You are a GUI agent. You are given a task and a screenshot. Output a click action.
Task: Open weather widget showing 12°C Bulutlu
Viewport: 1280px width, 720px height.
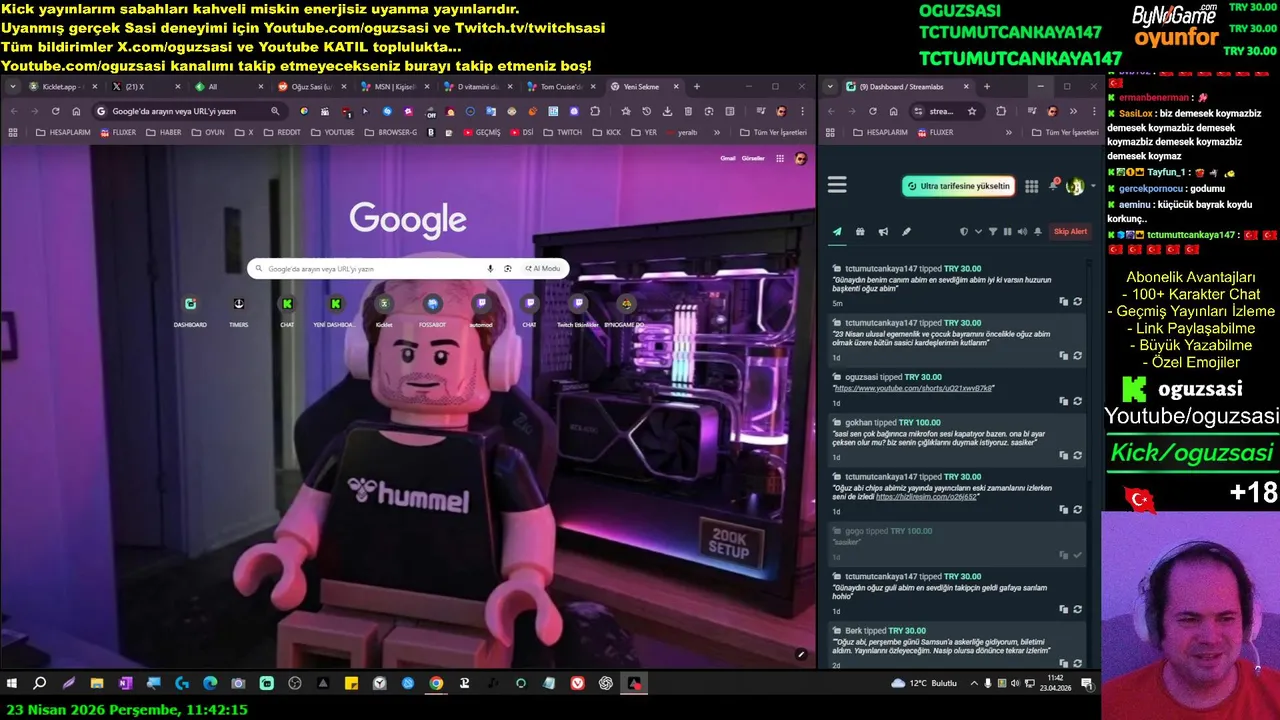[924, 683]
